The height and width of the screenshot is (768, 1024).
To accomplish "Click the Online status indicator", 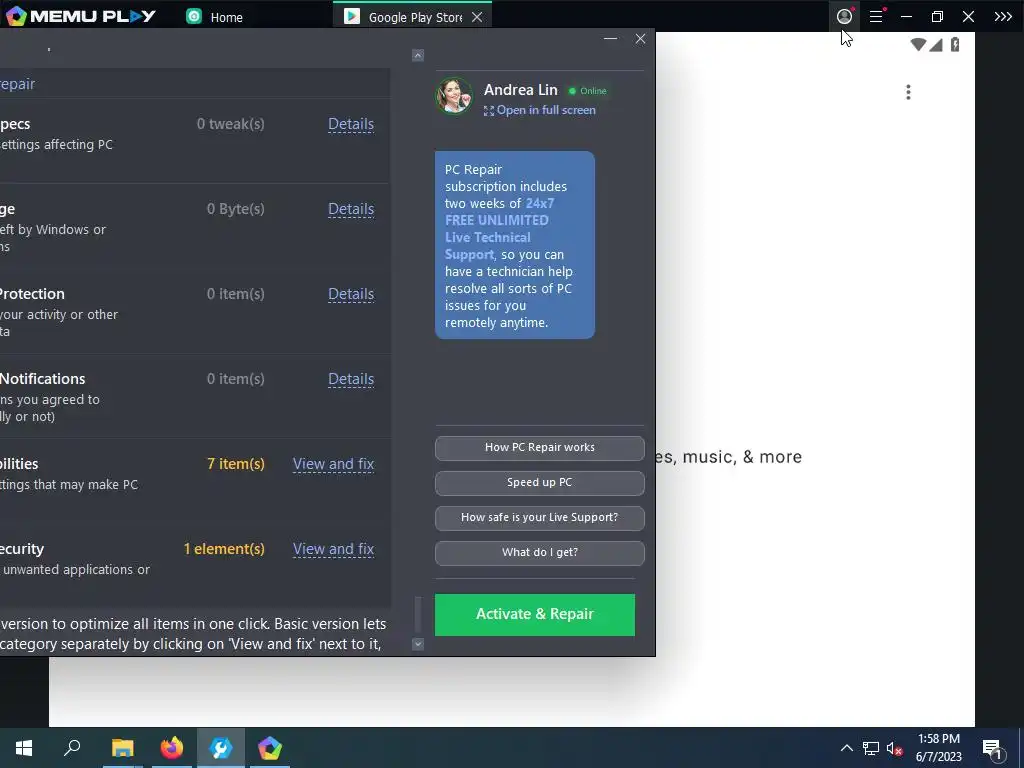I will coord(587,91).
